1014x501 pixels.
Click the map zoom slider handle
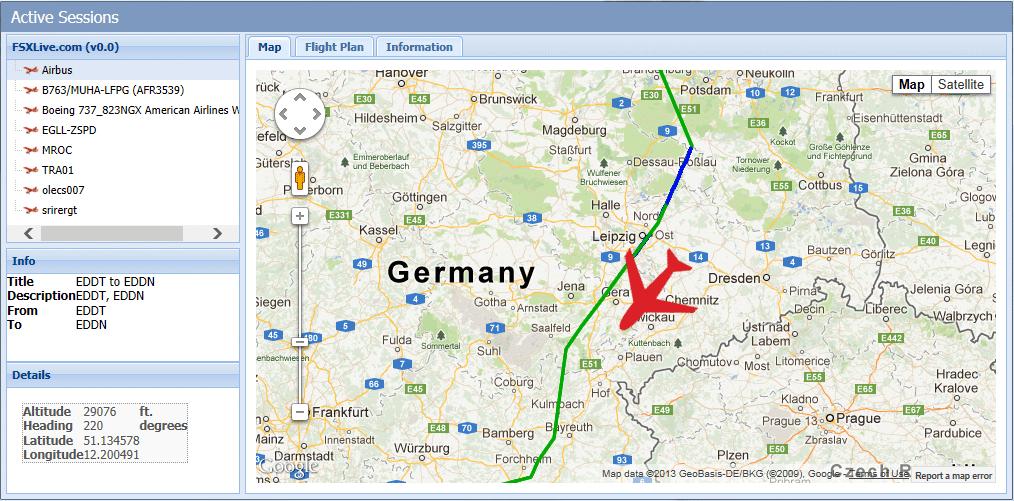299,341
